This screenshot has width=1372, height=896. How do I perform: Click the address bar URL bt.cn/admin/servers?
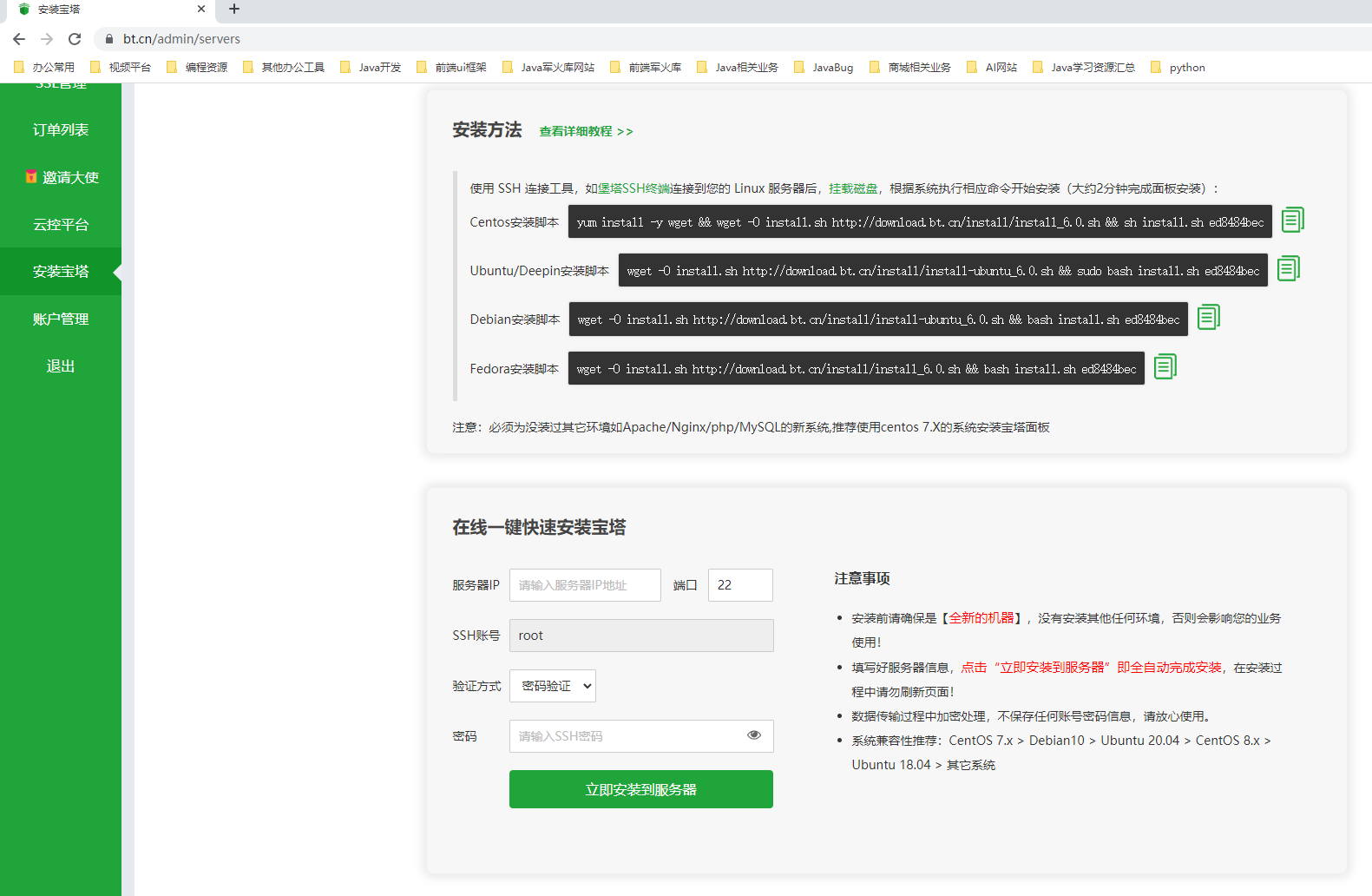pyautogui.click(x=181, y=39)
